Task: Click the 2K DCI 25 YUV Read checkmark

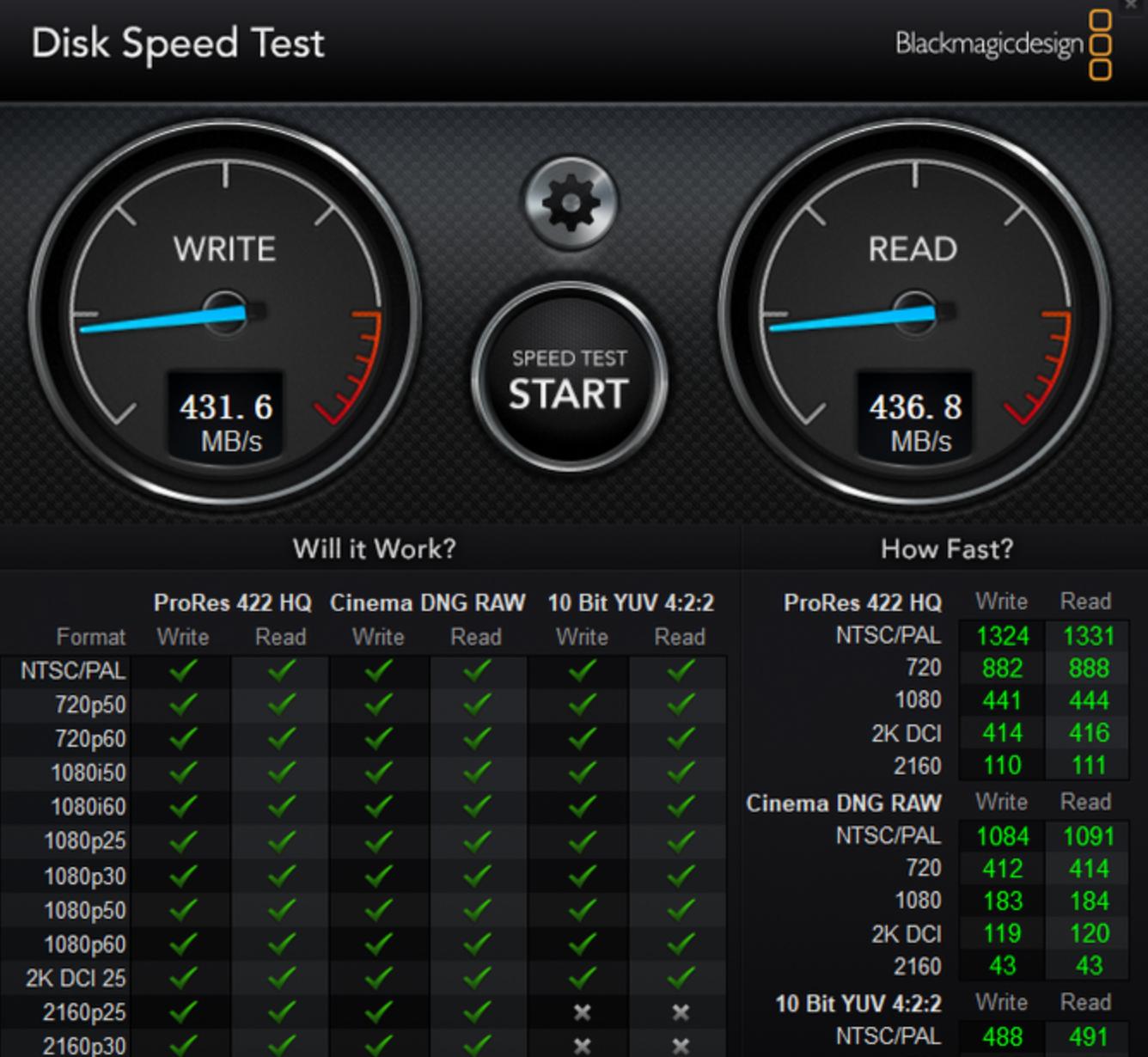Action: [681, 978]
